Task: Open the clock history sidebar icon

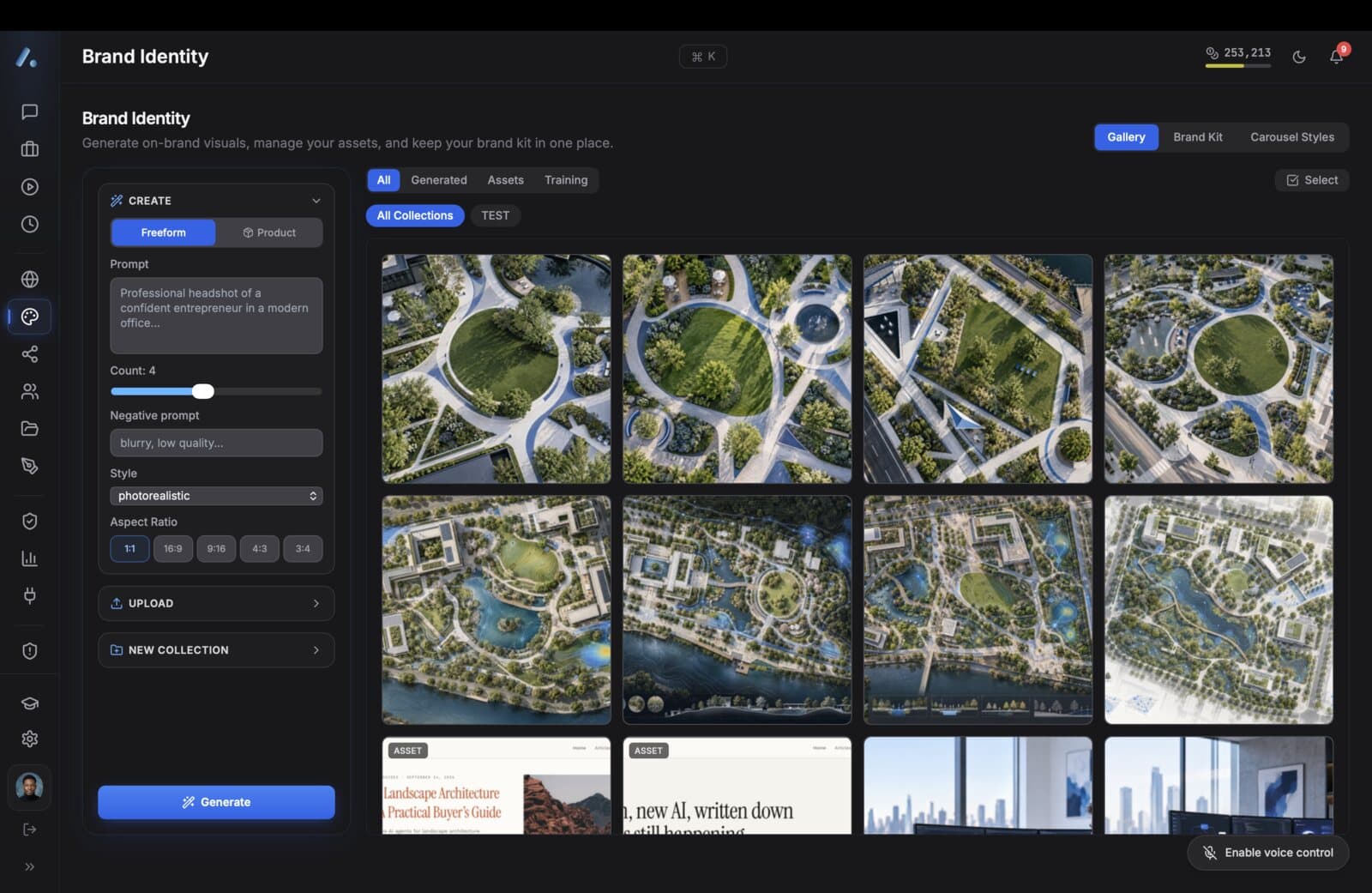Action: [29, 224]
